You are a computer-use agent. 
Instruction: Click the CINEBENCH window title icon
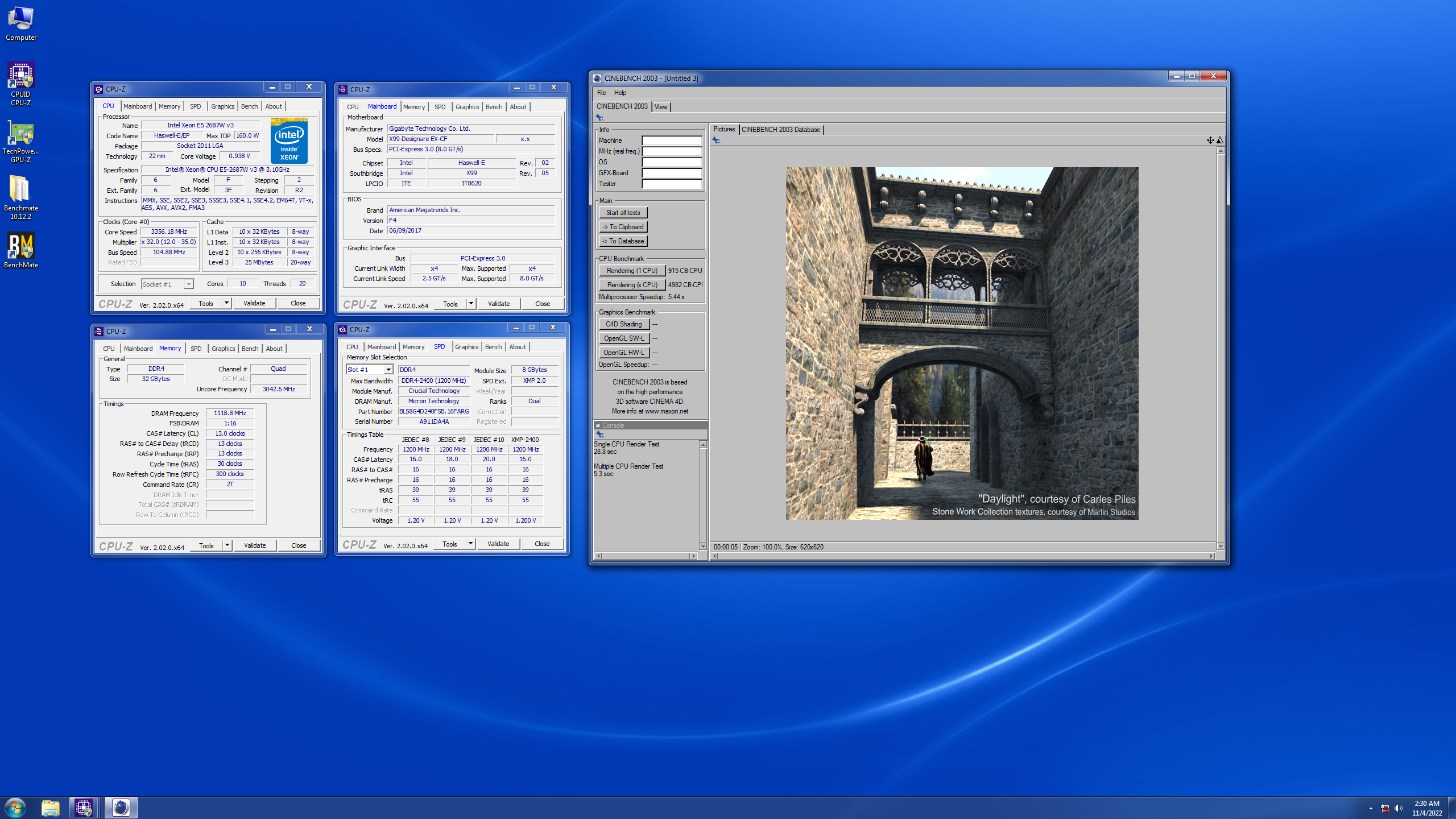[x=597, y=78]
